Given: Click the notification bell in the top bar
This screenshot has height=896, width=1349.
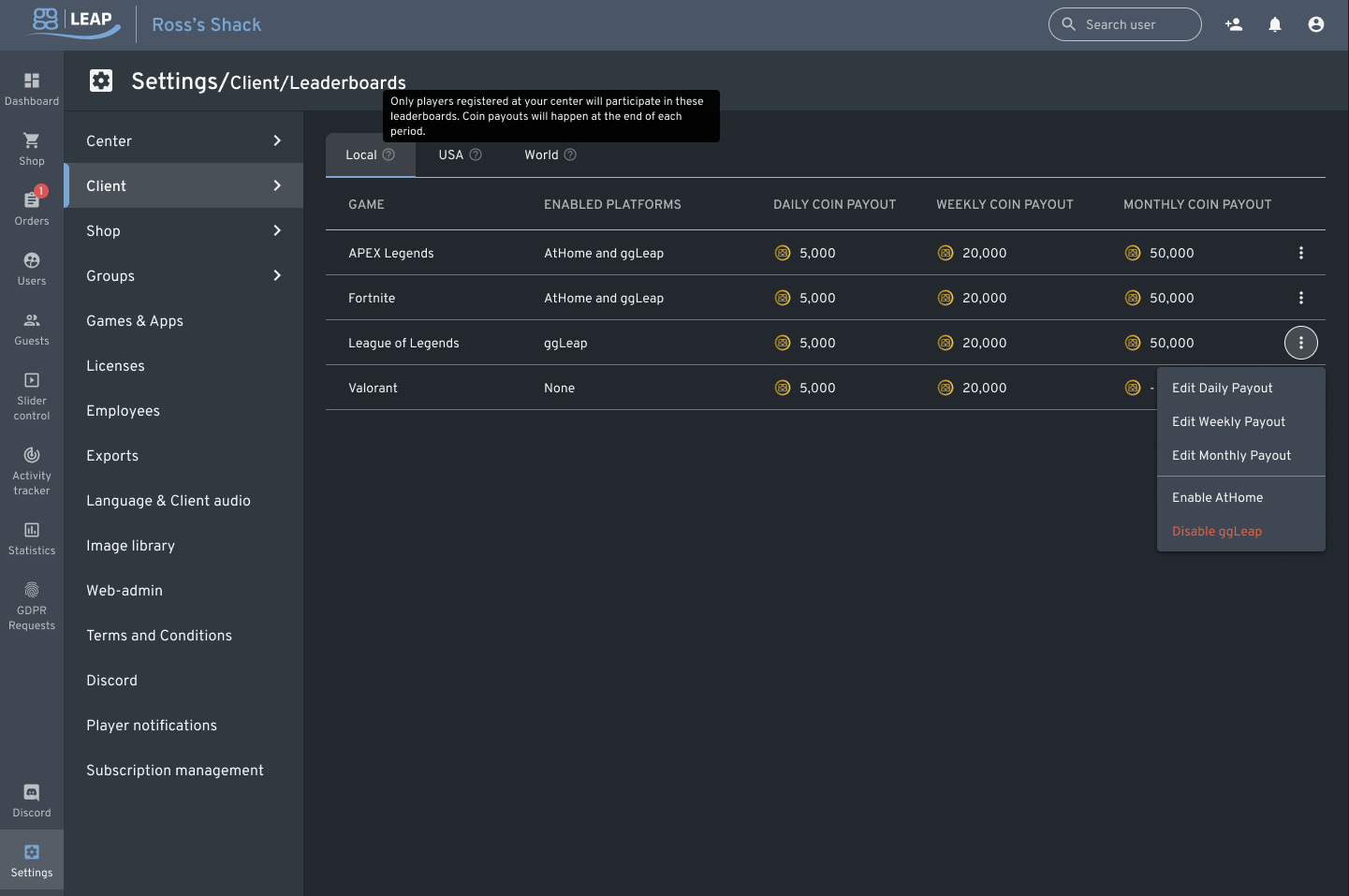Looking at the screenshot, I should (1274, 24).
